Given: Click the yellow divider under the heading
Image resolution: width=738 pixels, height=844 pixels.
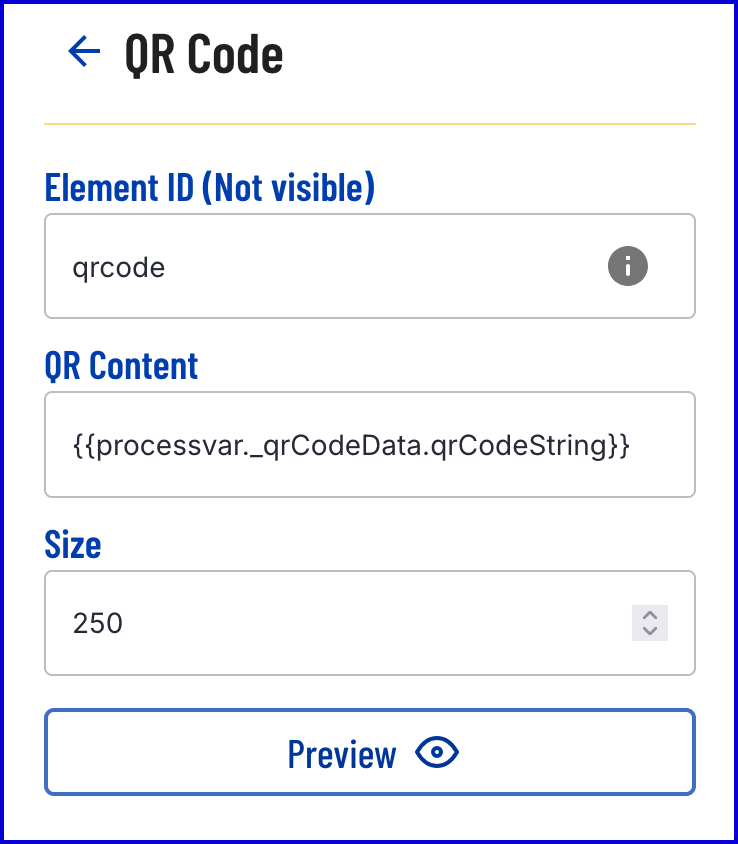Looking at the screenshot, I should click(370, 124).
